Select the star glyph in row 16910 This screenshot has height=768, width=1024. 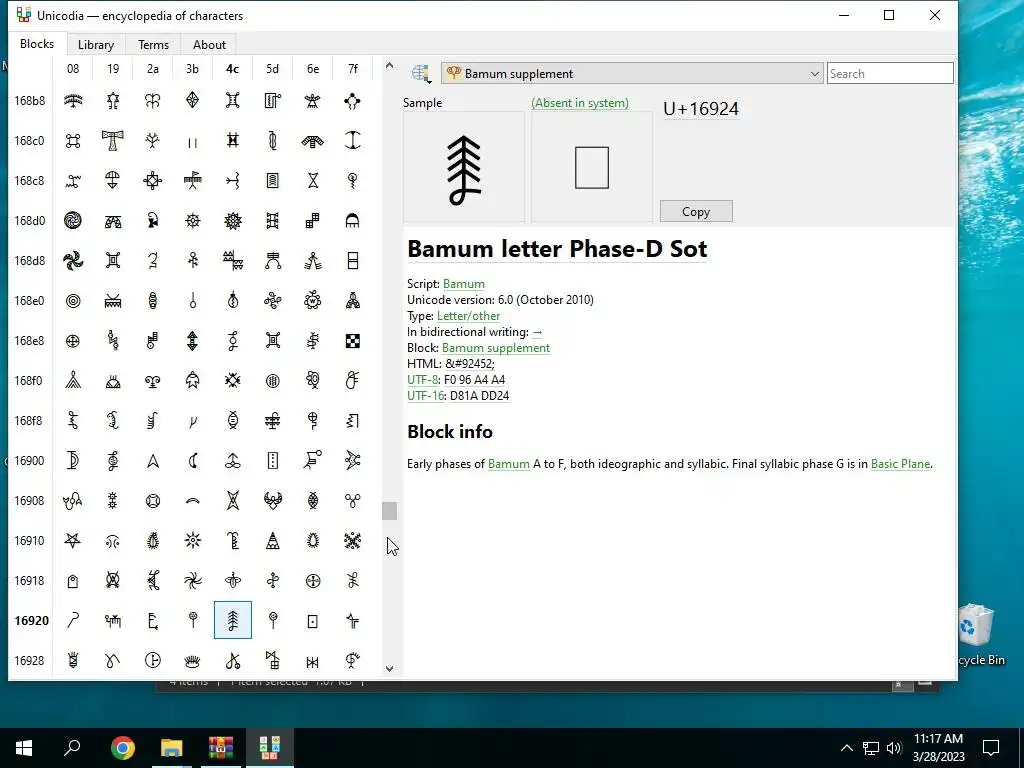tap(73, 540)
